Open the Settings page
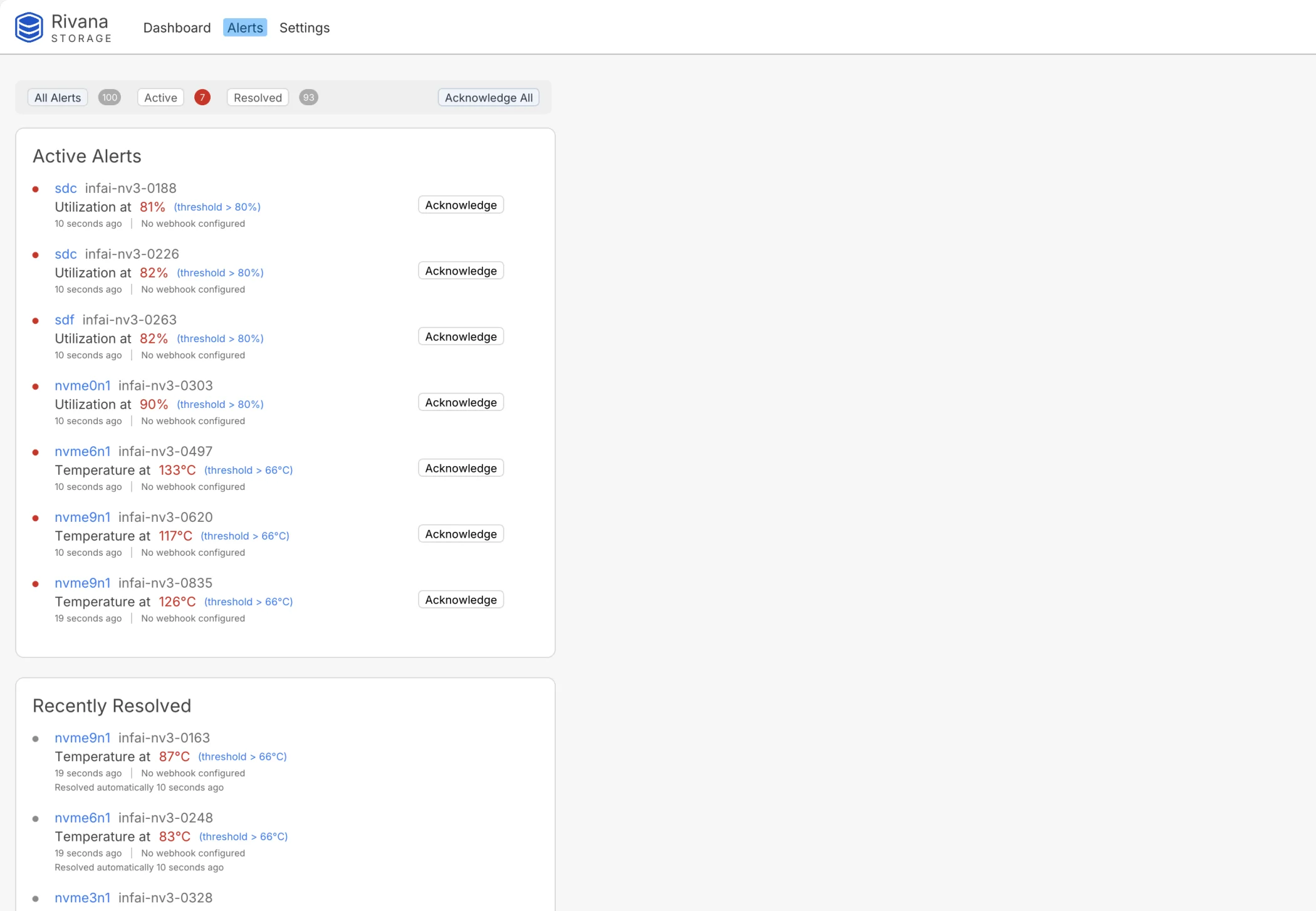The height and width of the screenshot is (911, 1316). coord(305,28)
